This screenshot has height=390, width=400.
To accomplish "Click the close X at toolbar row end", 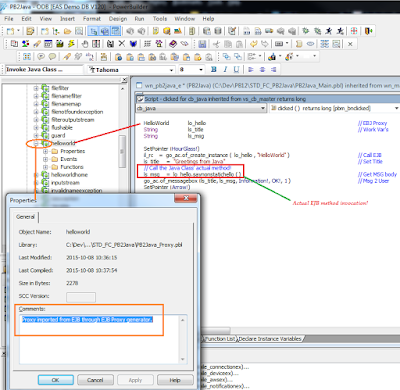I will pos(350,44).
